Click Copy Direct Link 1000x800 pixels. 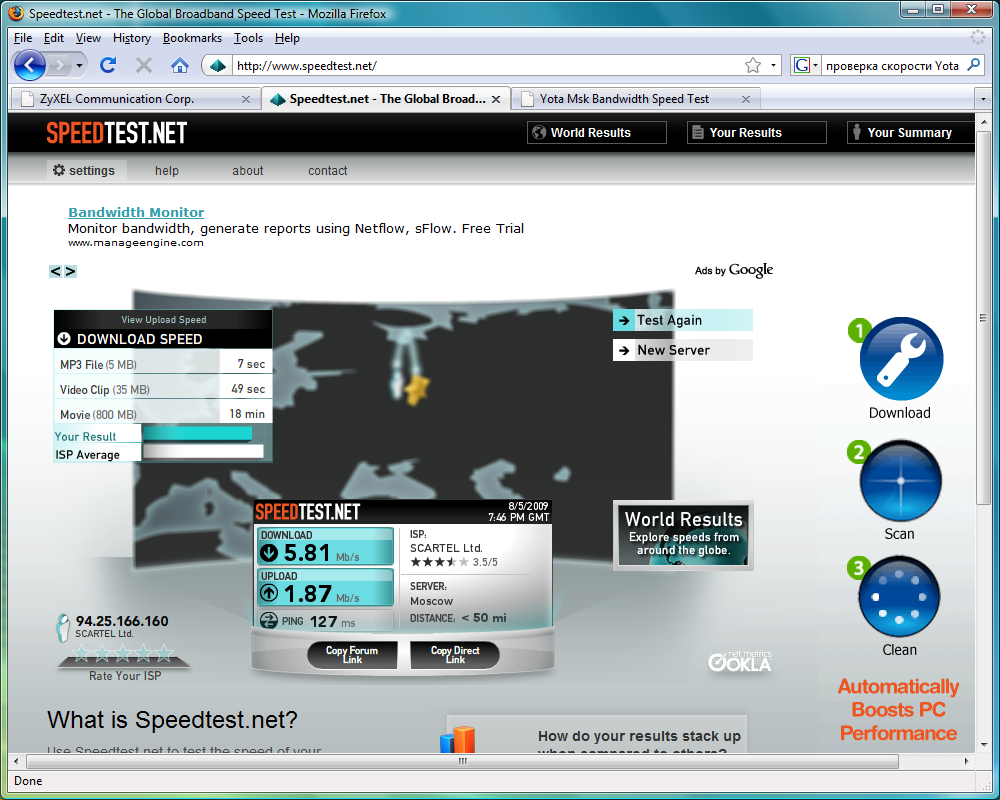[455, 655]
